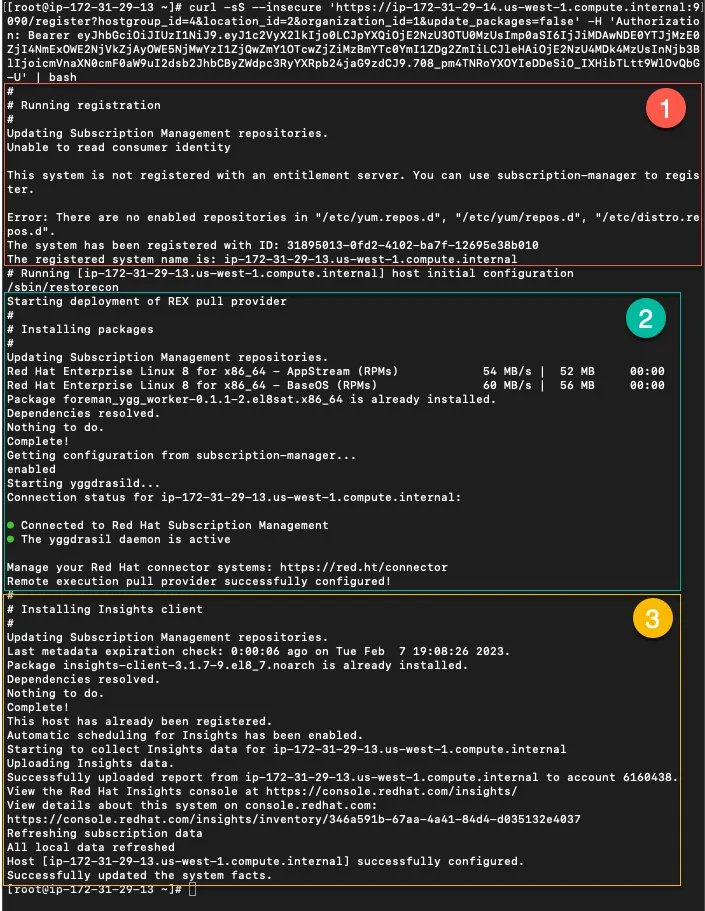Click the "host initial configuration" comment line
The height and width of the screenshot is (911, 705).
290,273
